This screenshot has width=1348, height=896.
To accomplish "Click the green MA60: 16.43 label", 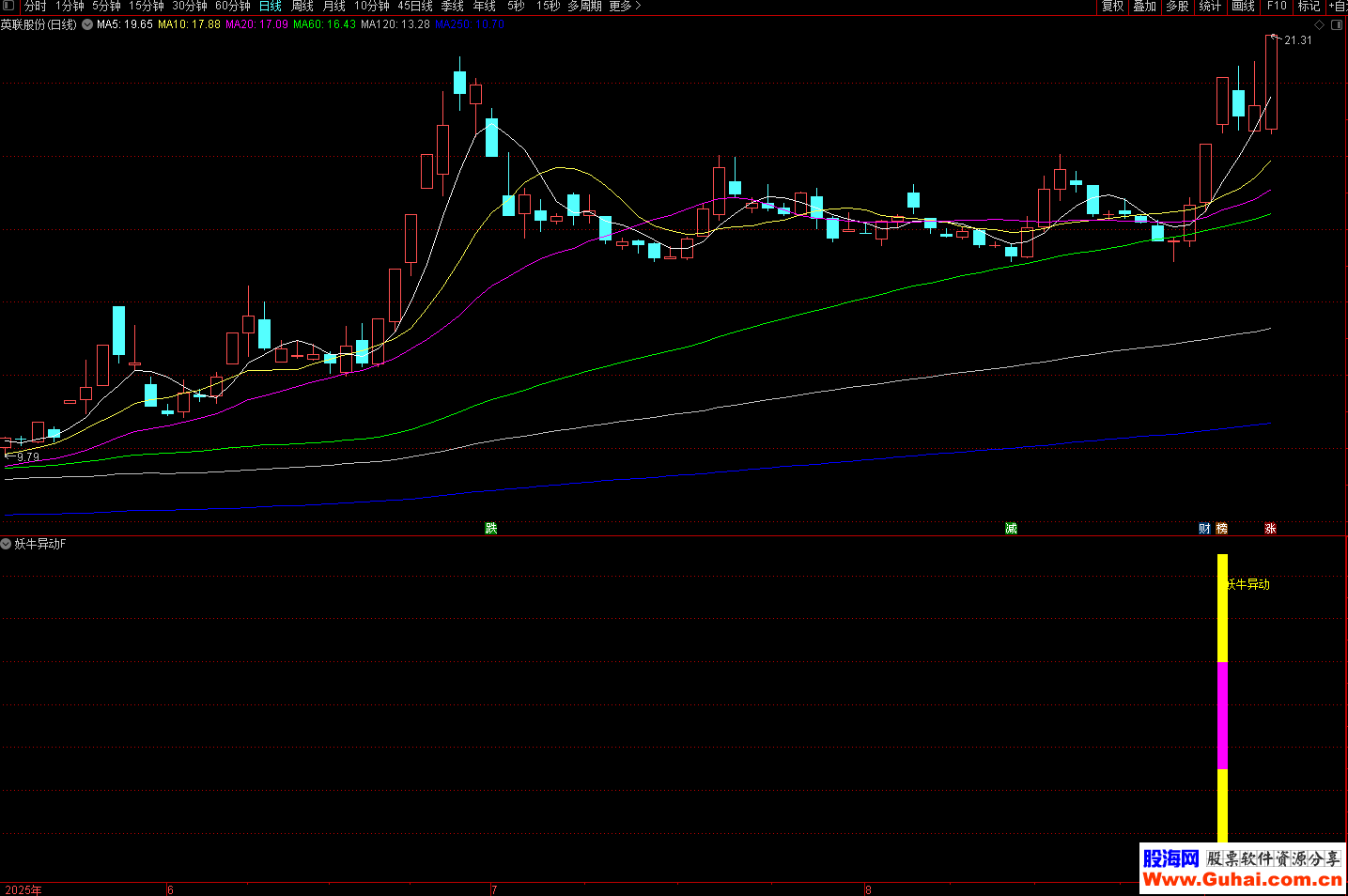I will click(324, 24).
